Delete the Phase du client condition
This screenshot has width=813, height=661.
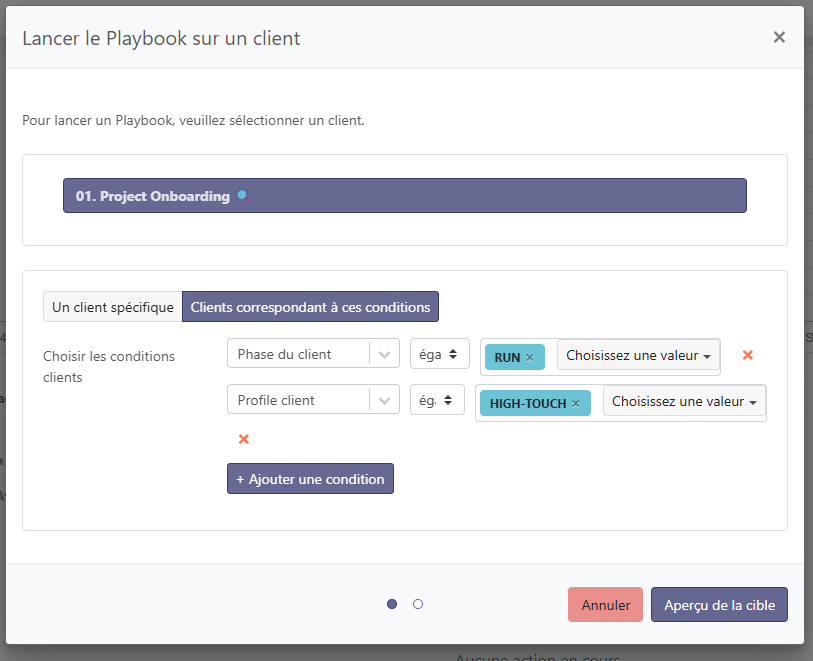pyautogui.click(x=747, y=355)
